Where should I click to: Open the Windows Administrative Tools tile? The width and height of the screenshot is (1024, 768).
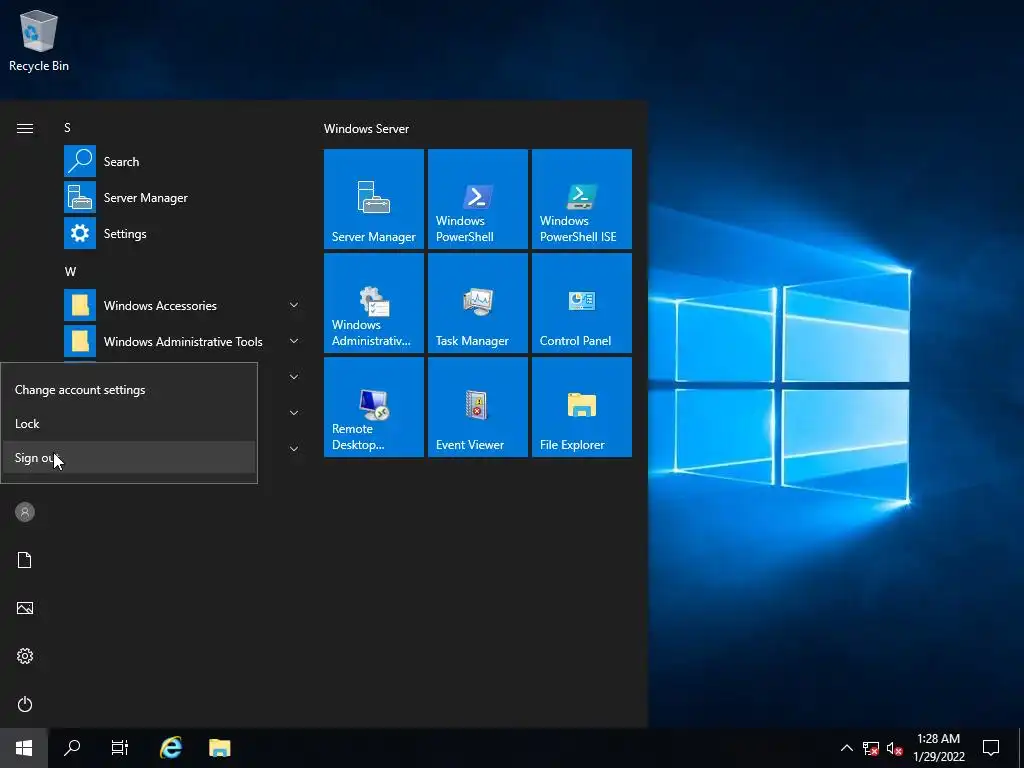[x=374, y=303]
